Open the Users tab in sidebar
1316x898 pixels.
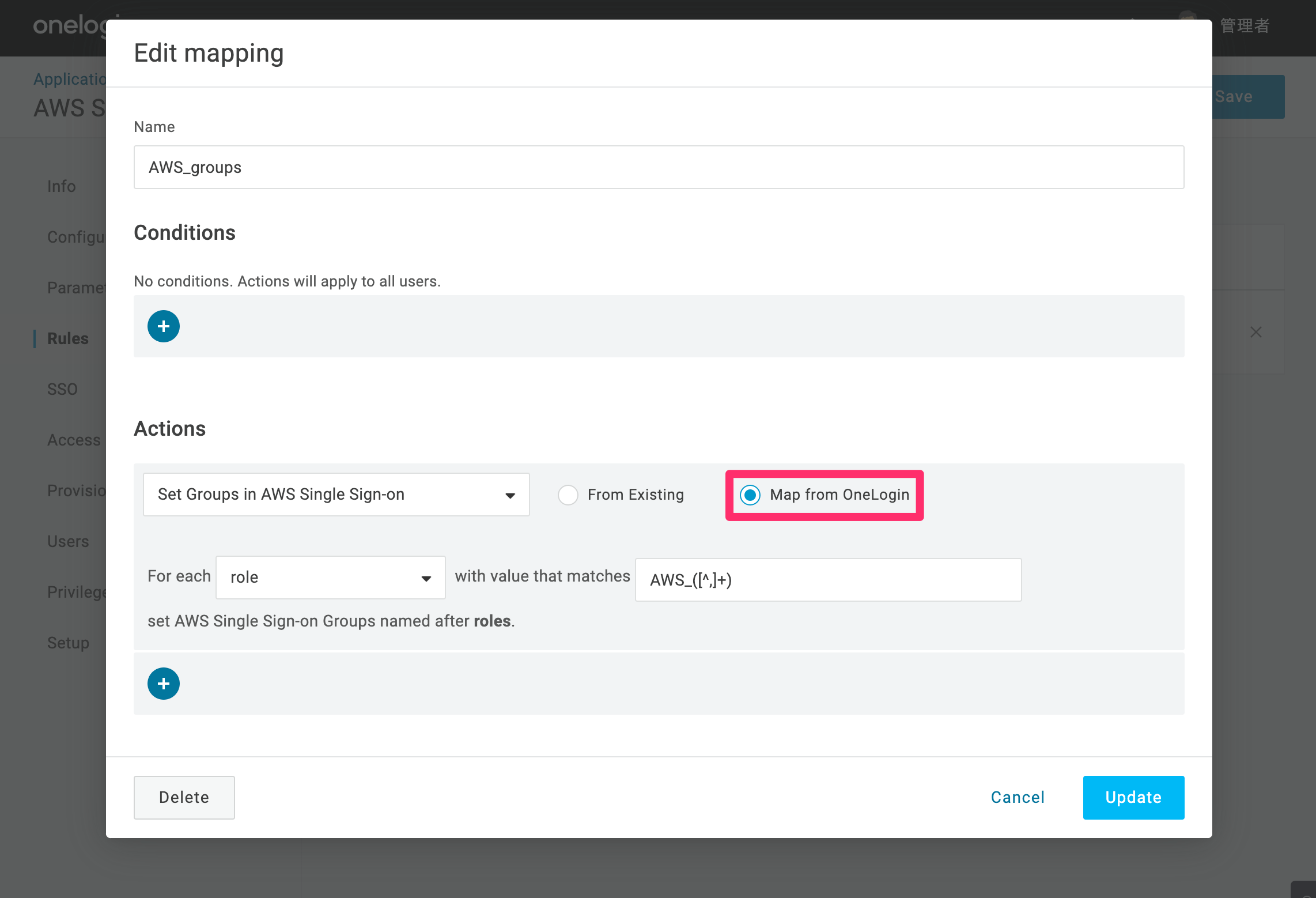pos(68,541)
